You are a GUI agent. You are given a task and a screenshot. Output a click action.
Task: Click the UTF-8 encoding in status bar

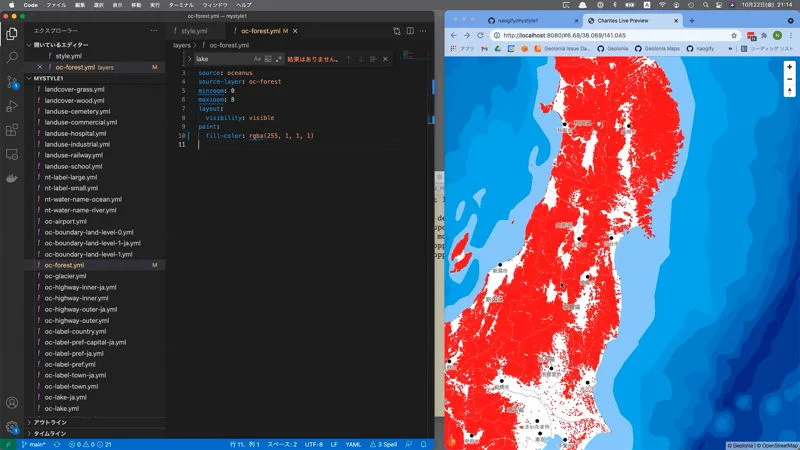[314, 444]
